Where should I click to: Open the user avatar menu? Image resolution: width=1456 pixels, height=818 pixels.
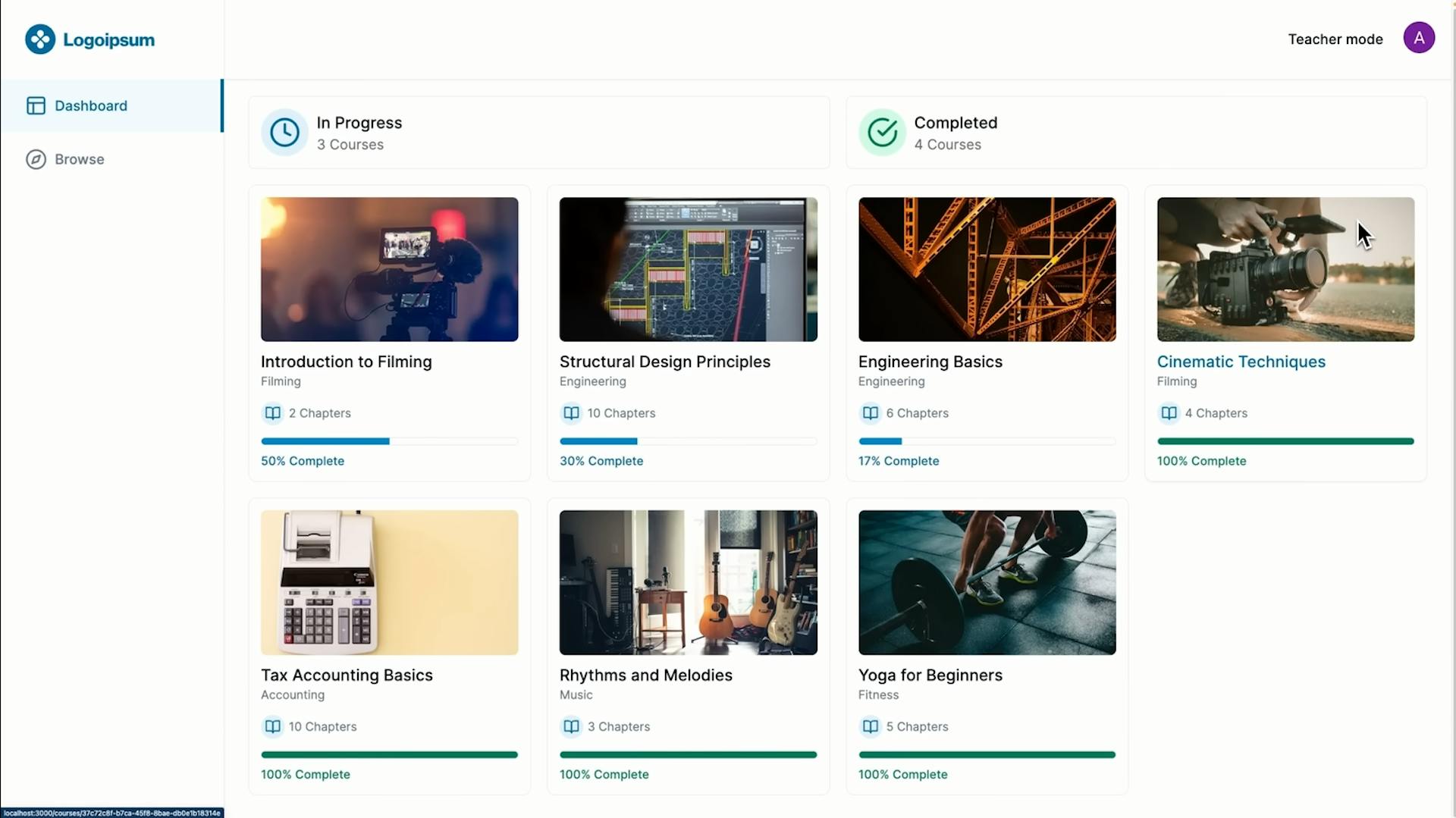pos(1419,37)
